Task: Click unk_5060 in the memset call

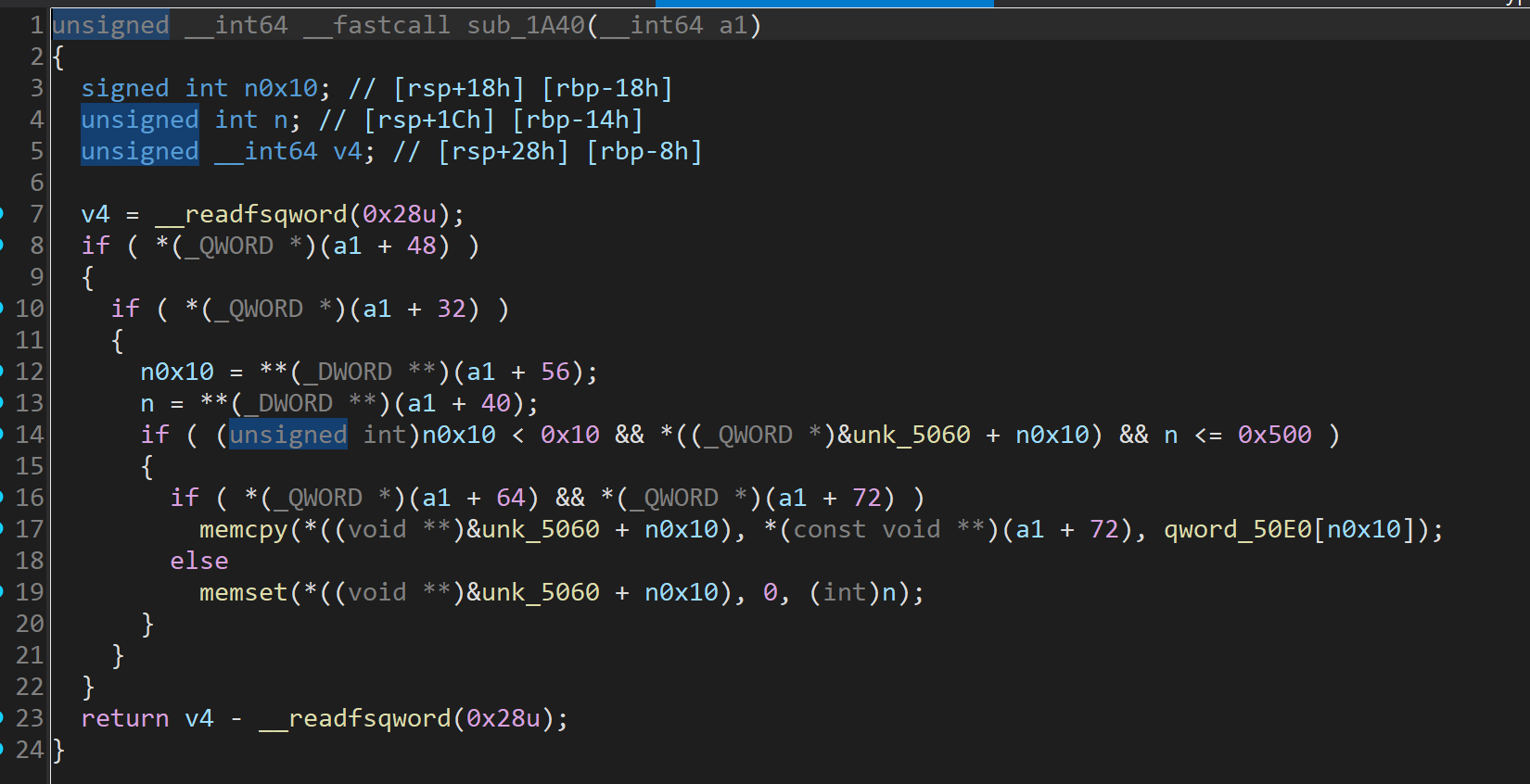Action: (540, 592)
